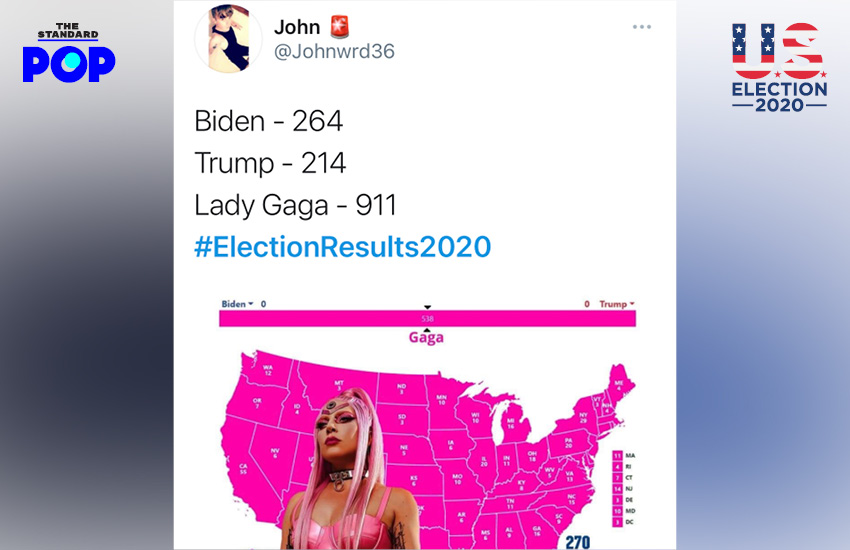Click the red siren emoji beside John
Screen dimensions: 850x550
[340, 27]
